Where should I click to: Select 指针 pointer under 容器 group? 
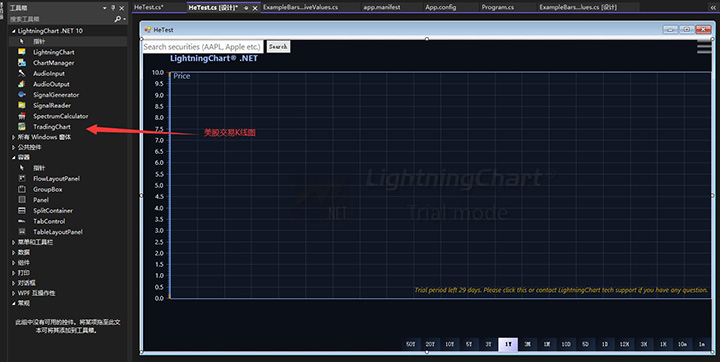click(39, 168)
